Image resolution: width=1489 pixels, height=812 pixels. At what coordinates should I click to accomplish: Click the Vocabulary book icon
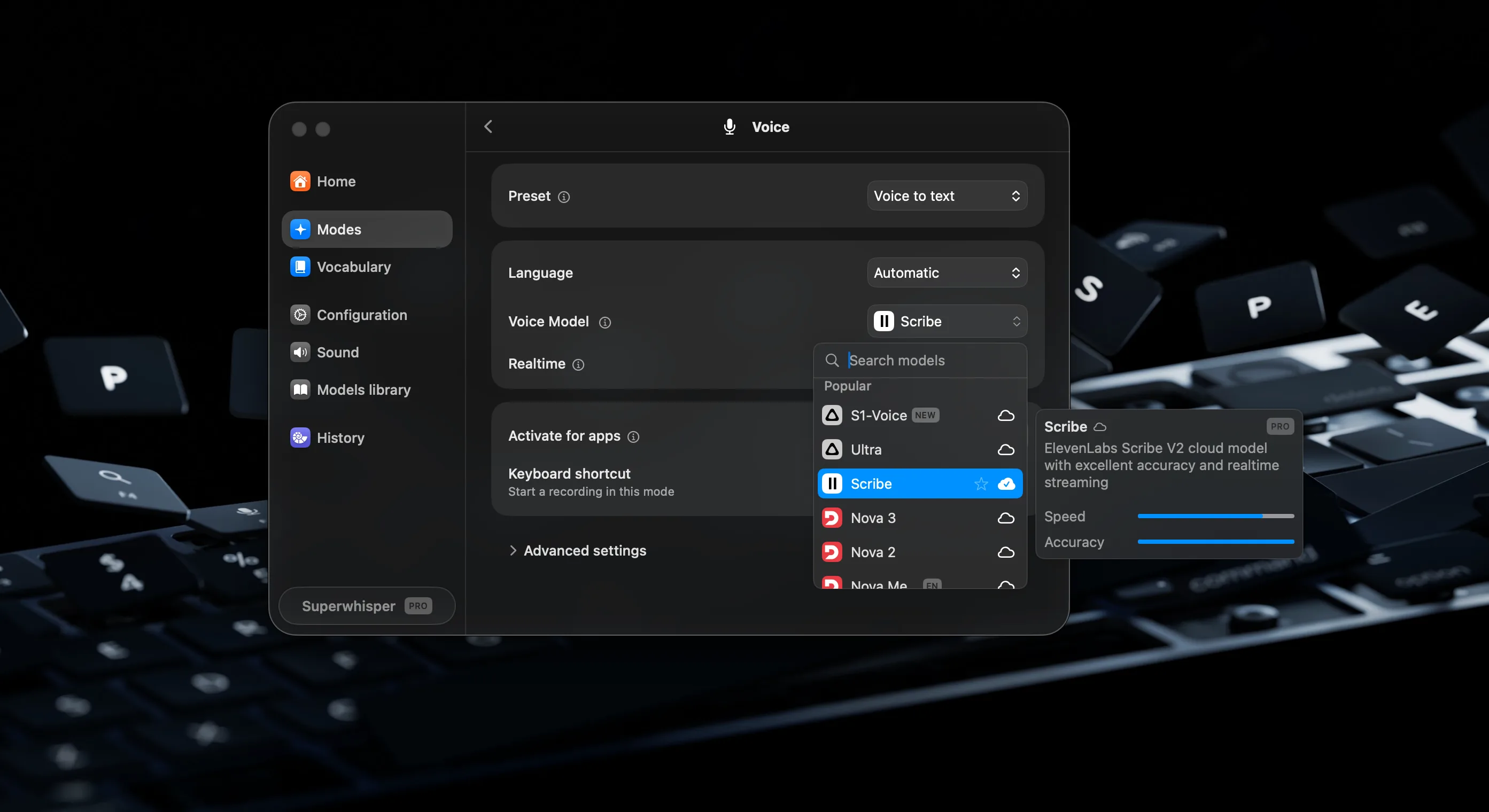300,267
